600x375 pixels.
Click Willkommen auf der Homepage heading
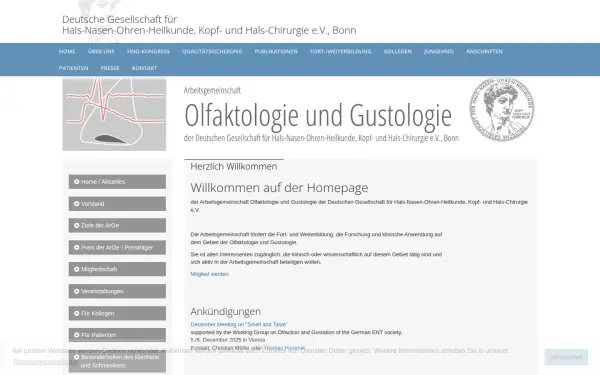pos(279,188)
